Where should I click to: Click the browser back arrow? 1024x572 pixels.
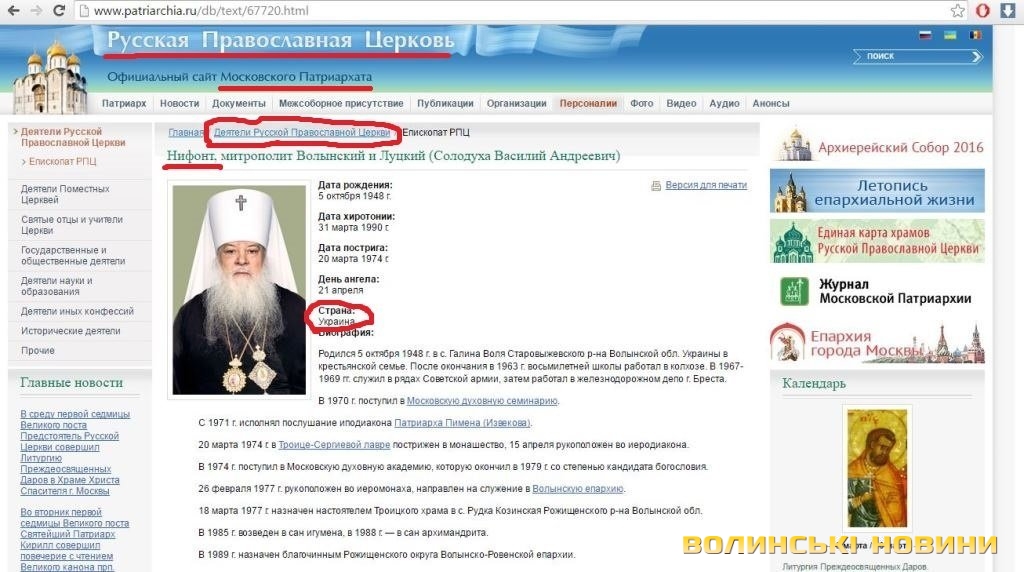(13, 10)
